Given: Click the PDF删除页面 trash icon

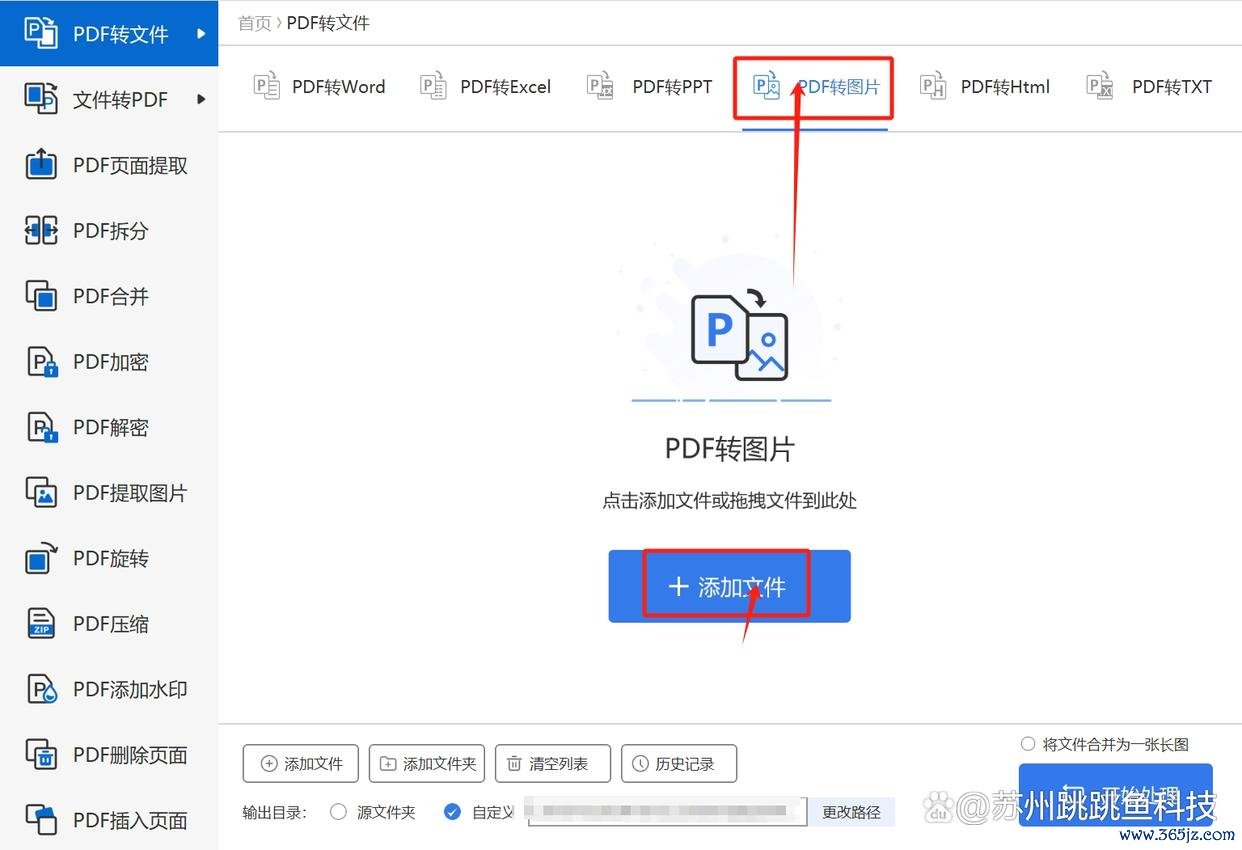Looking at the screenshot, I should click(x=40, y=755).
